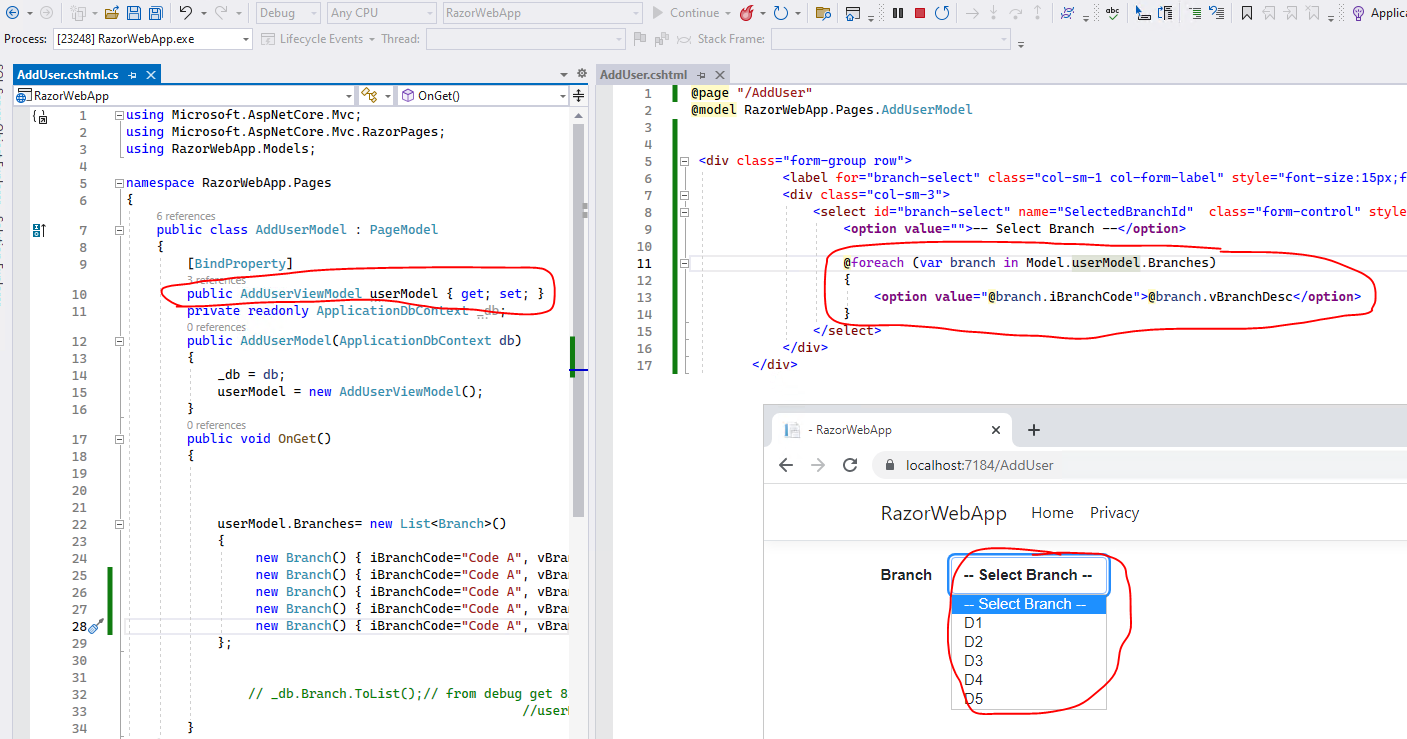Select D1 from the branch list

click(x=1028, y=623)
